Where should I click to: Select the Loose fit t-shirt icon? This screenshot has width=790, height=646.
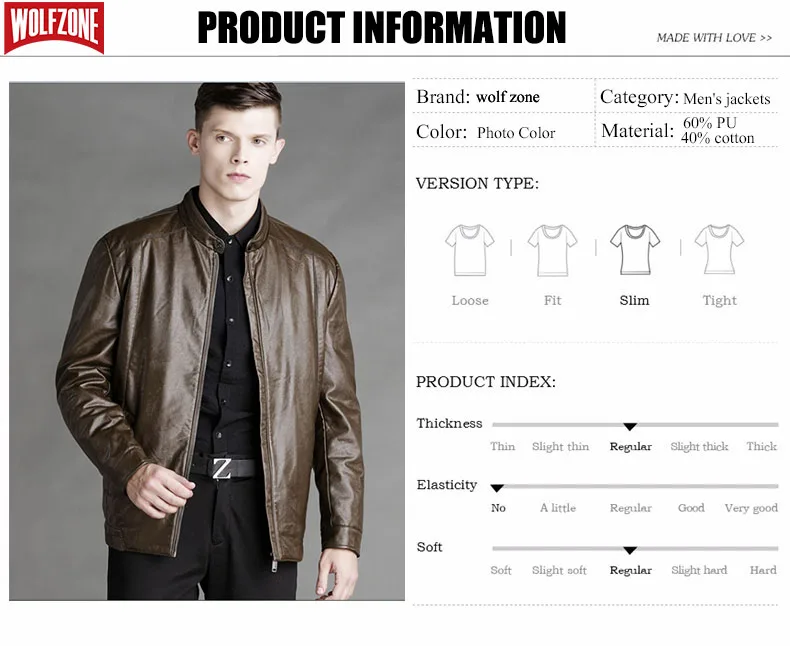click(x=470, y=250)
